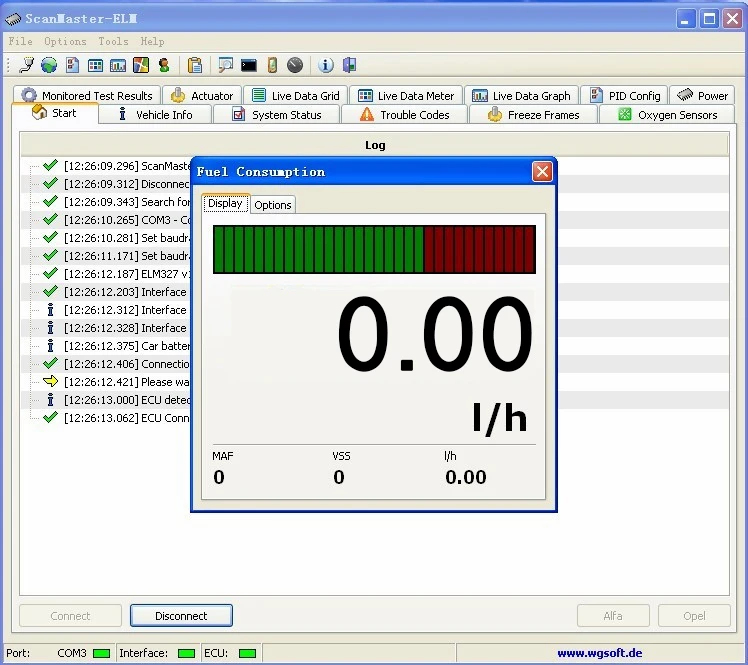Open the File menu
Screen dimensions: 748x665
(x=21, y=42)
